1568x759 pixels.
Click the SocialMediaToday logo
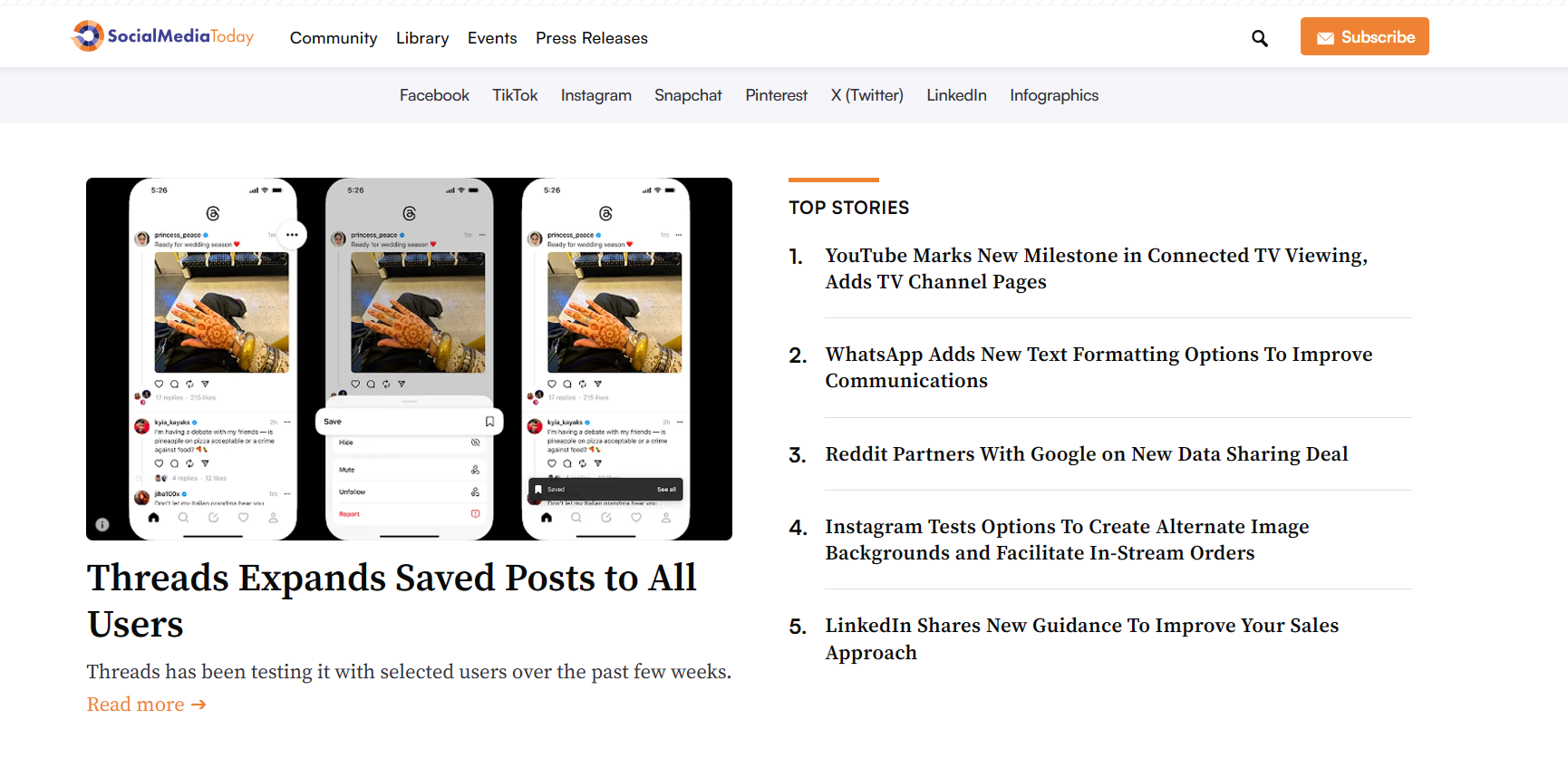163,36
